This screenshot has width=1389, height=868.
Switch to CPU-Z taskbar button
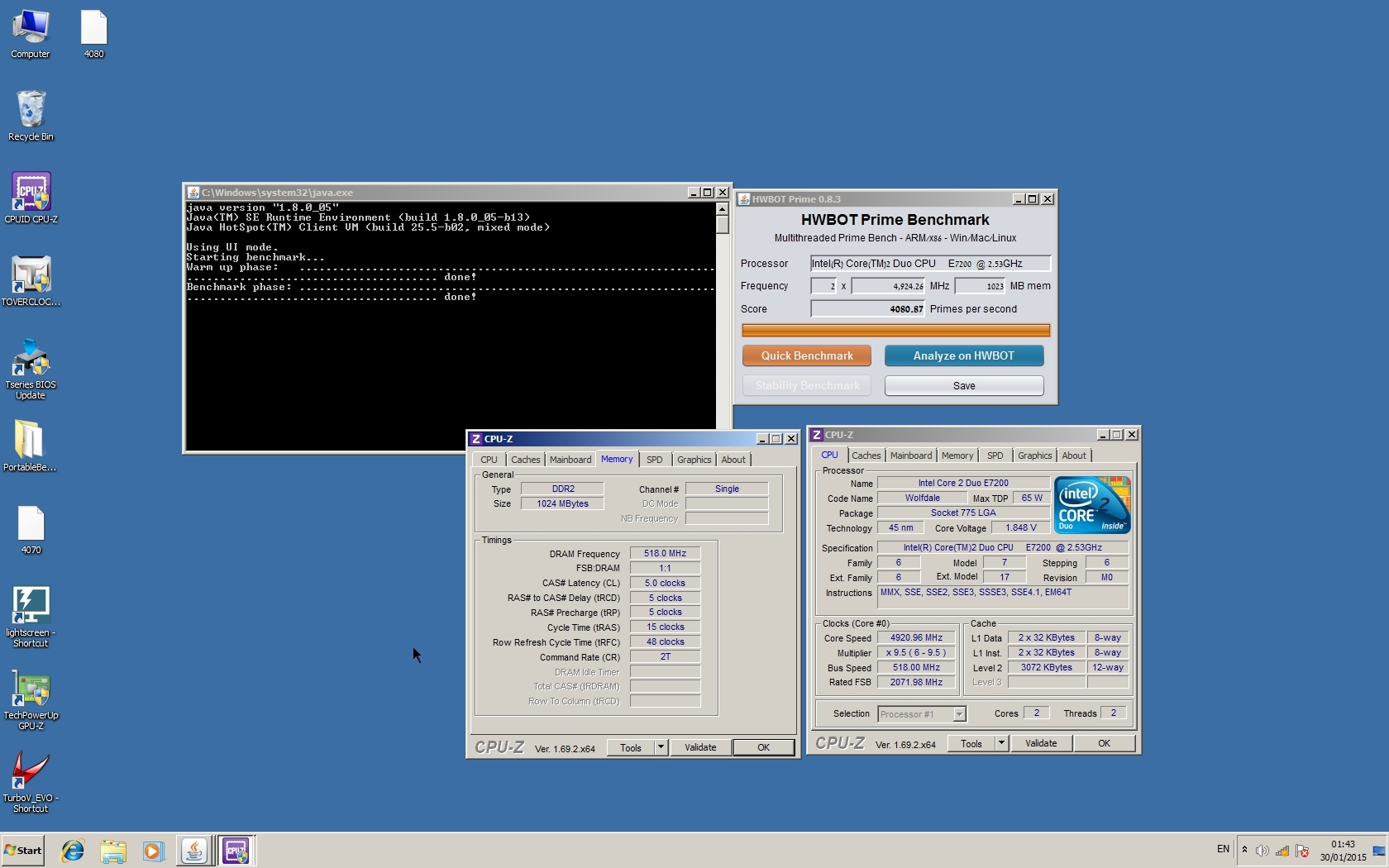coord(236,850)
